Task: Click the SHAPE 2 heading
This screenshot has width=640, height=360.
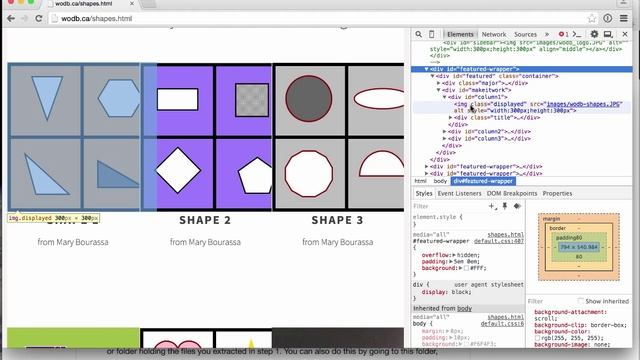Action: pyautogui.click(x=205, y=220)
